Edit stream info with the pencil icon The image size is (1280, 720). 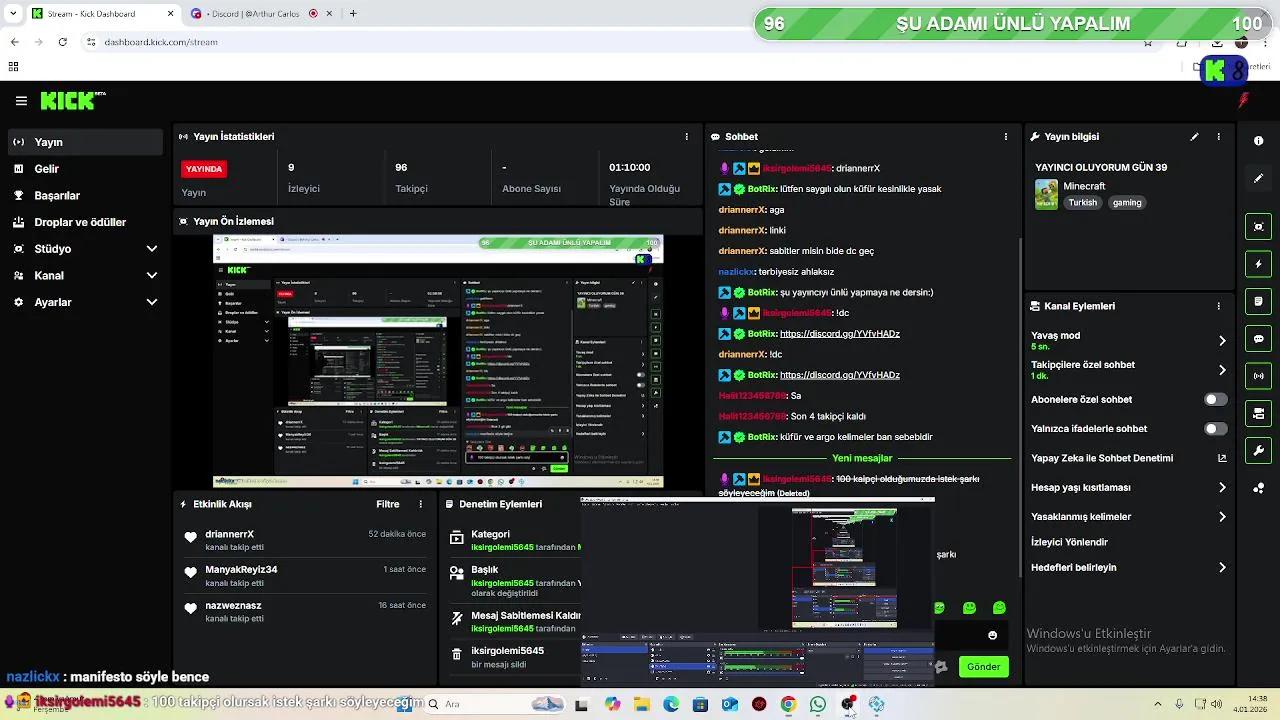pos(1194,137)
